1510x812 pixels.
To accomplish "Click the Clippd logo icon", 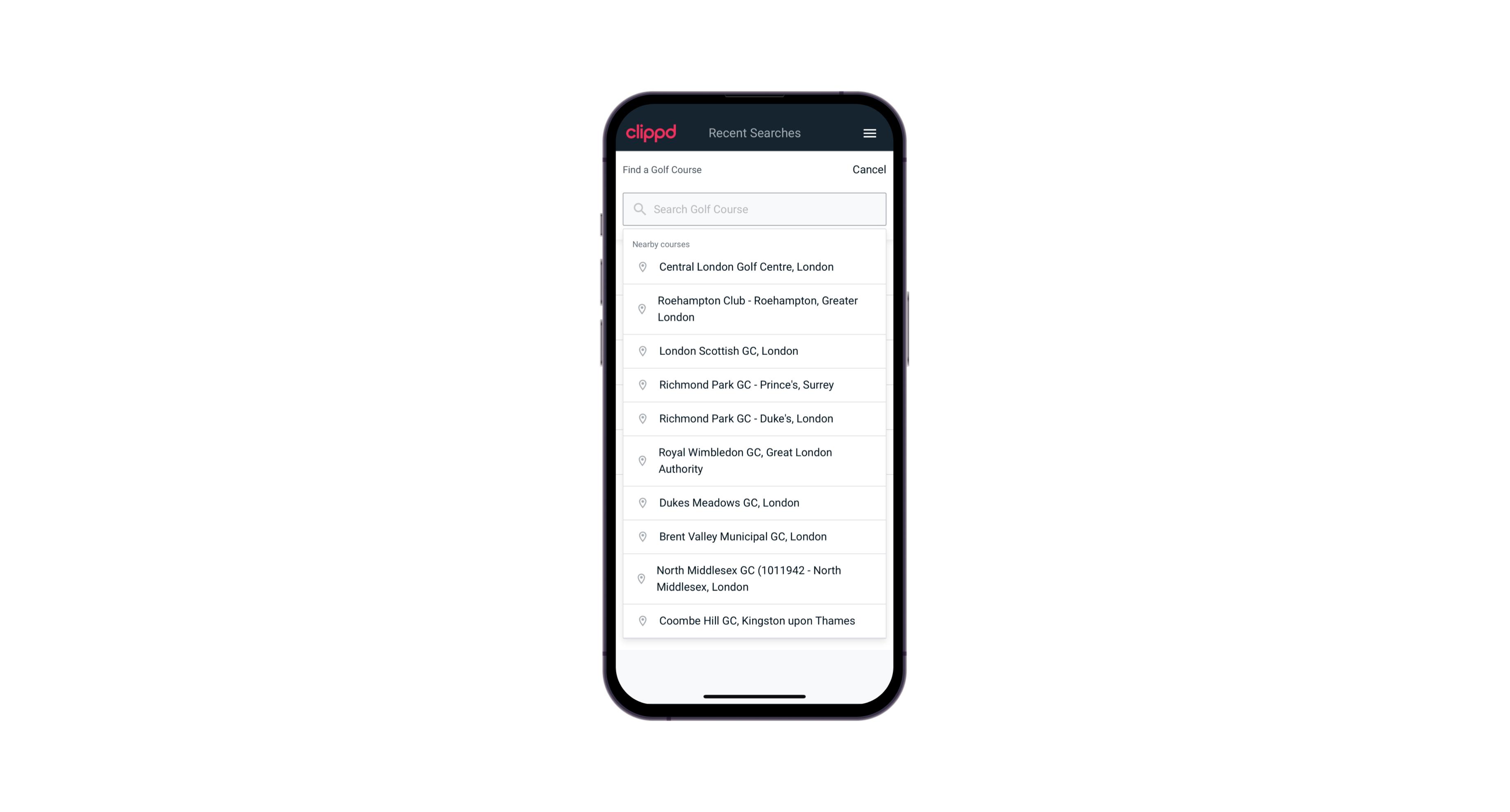I will pyautogui.click(x=651, y=132).
